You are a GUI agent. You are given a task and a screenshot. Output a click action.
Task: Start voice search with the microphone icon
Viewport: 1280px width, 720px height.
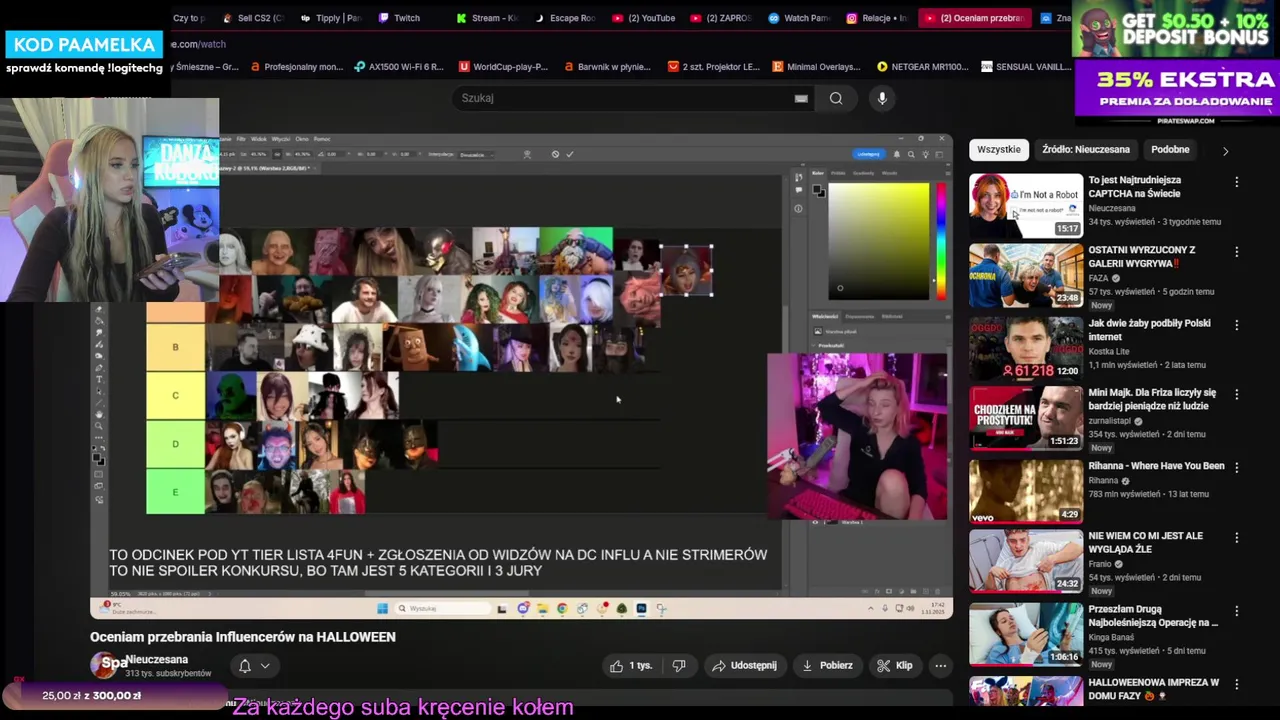click(x=882, y=98)
